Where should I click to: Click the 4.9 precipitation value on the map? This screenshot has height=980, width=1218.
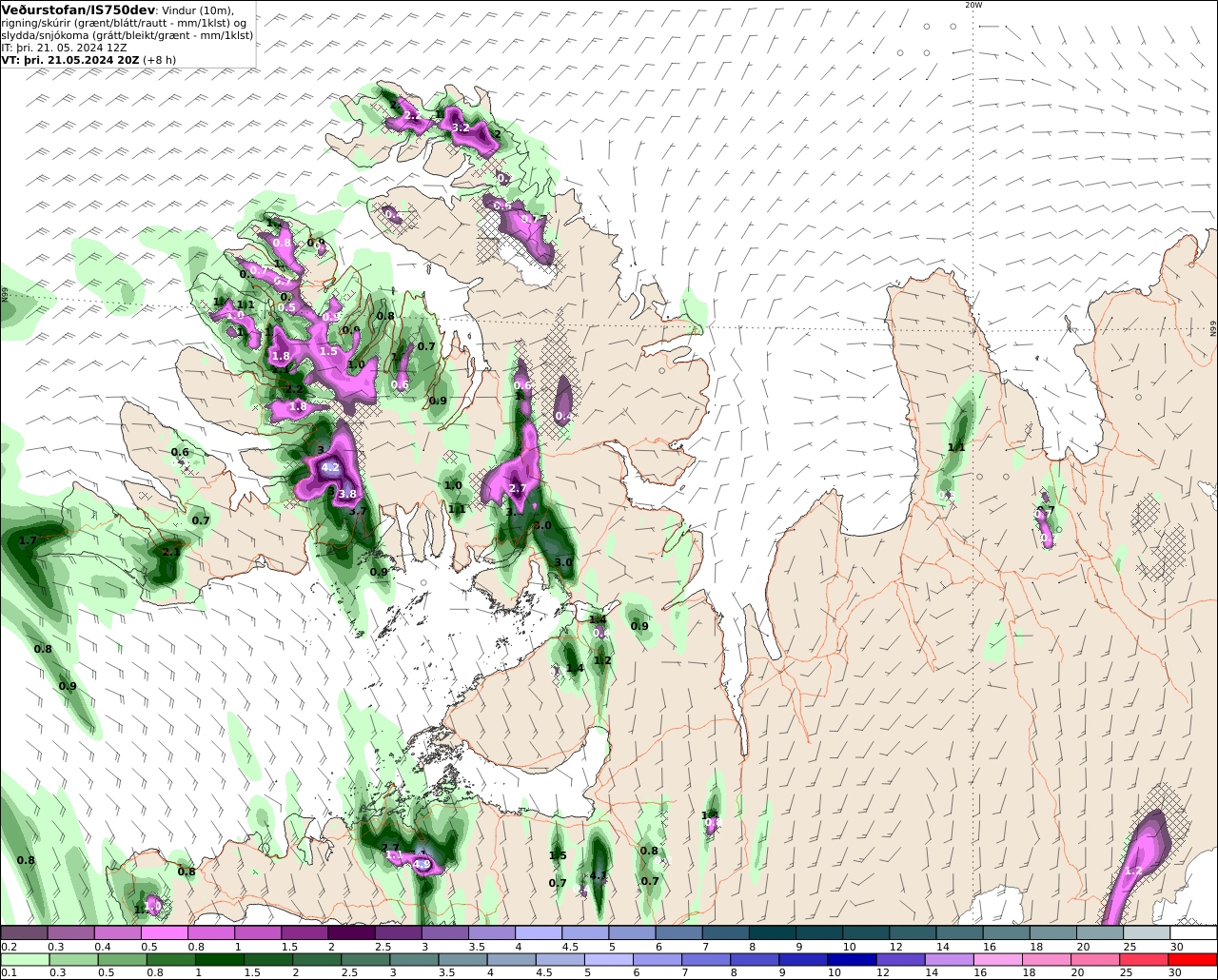tap(422, 865)
